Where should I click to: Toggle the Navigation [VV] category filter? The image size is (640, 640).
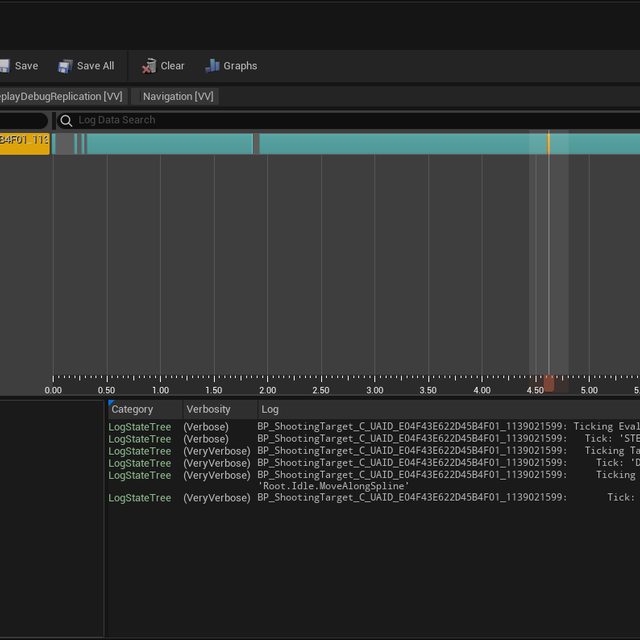[177, 97]
